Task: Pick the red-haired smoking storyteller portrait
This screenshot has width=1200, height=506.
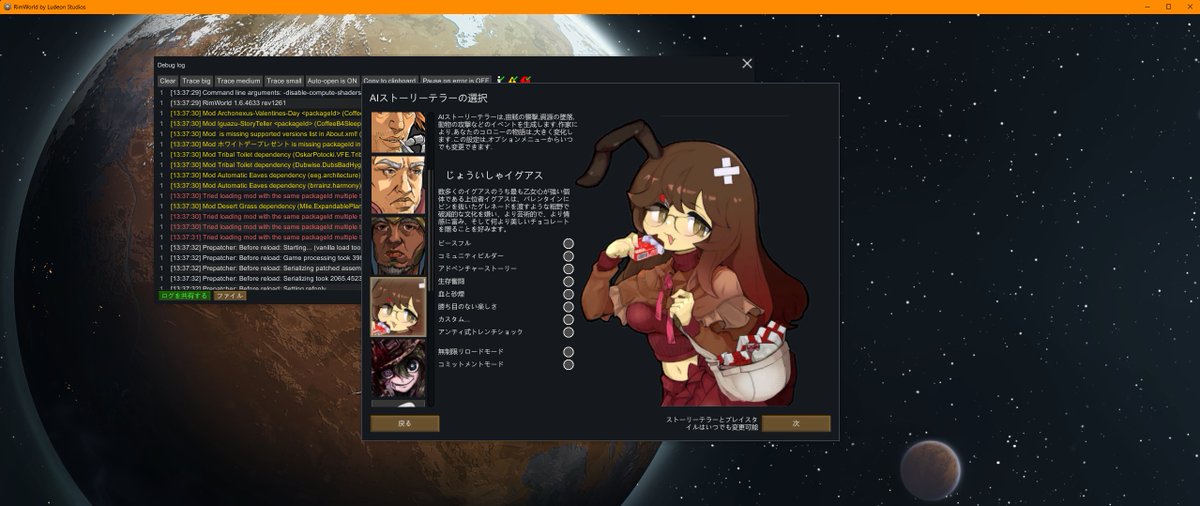Action: pos(398,131)
